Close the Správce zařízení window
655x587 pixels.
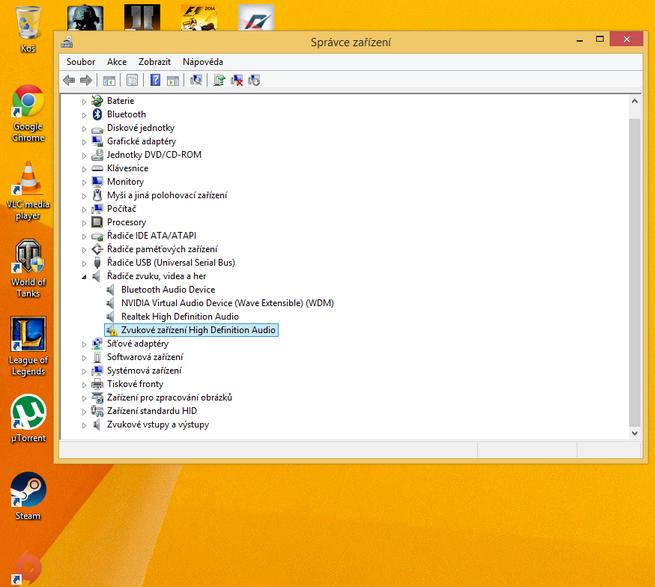pyautogui.click(x=626, y=39)
